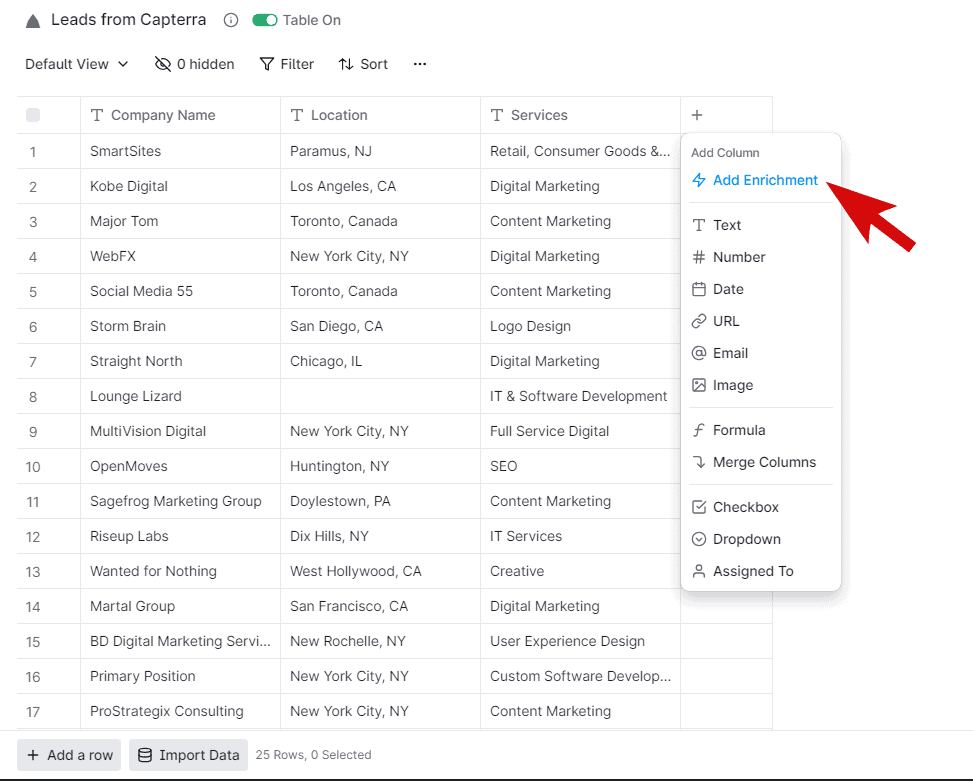This screenshot has width=973, height=781.
Task: Select the Sagefrog Marketing Group cell
Action: pos(181,501)
